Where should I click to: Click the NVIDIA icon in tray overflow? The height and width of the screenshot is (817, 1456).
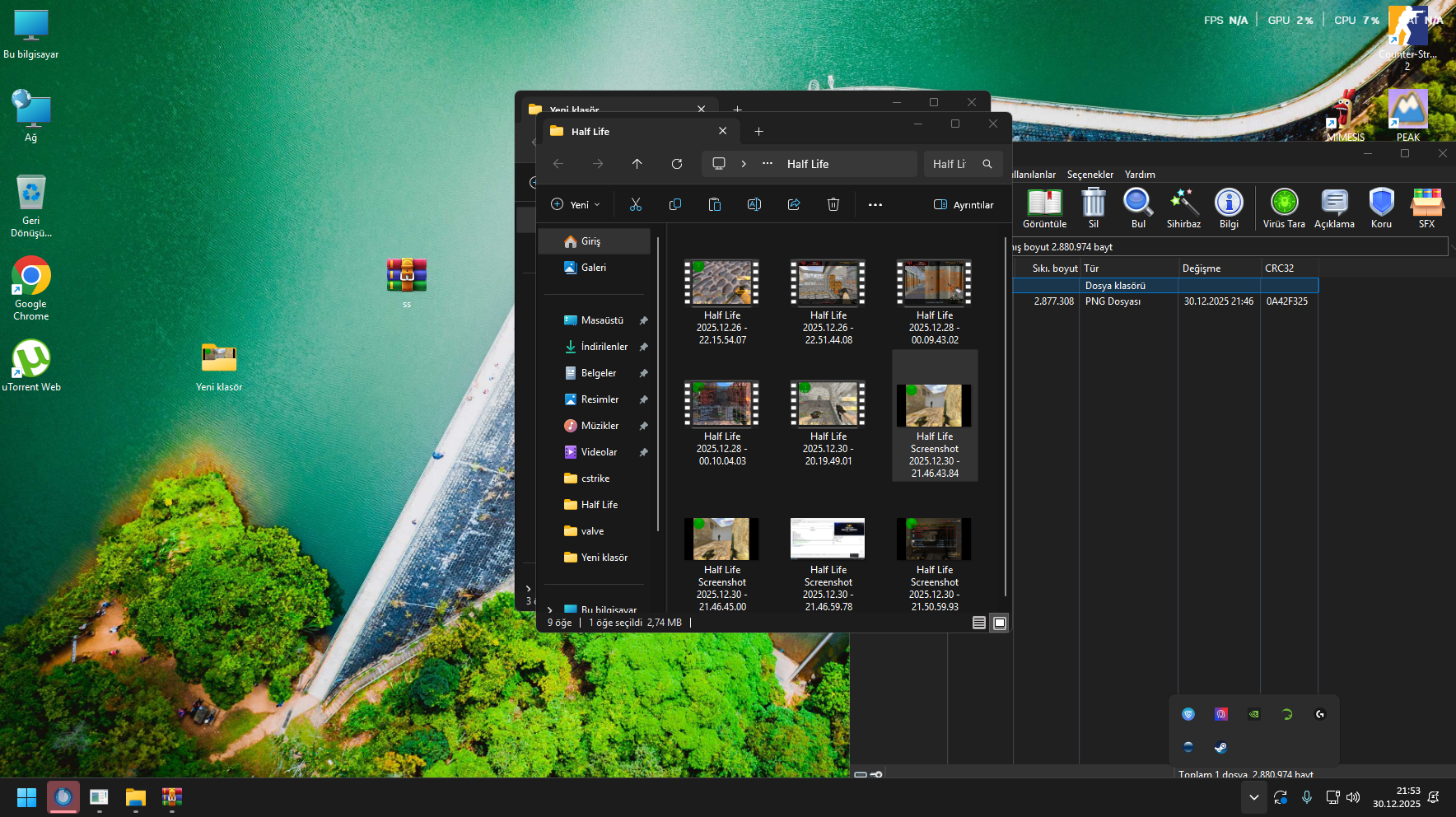click(1253, 714)
